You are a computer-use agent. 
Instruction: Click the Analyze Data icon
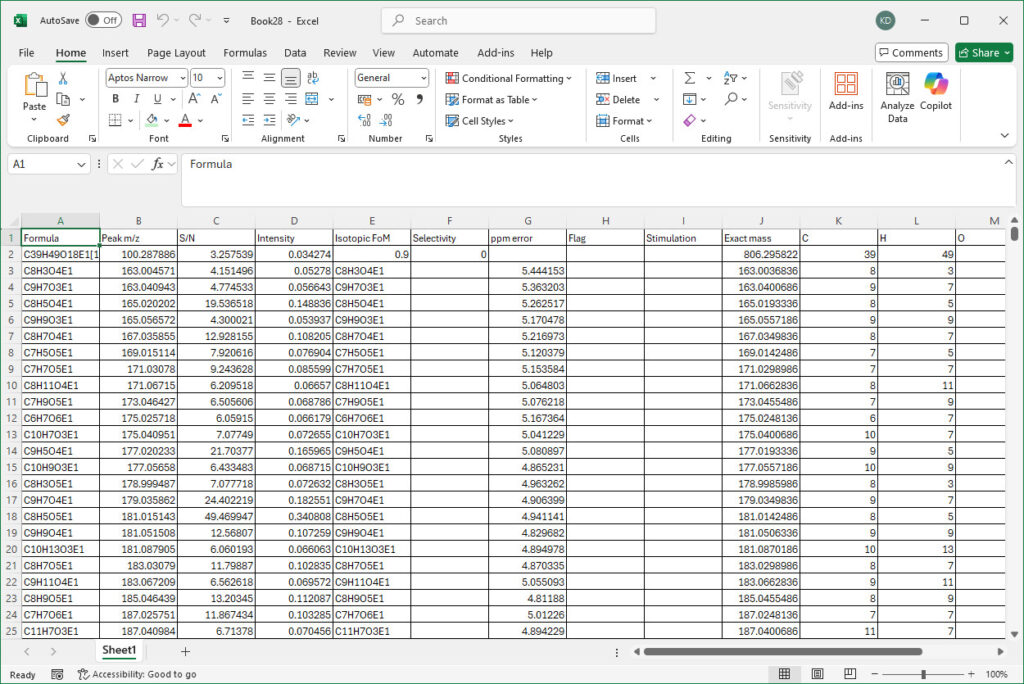[x=897, y=90]
